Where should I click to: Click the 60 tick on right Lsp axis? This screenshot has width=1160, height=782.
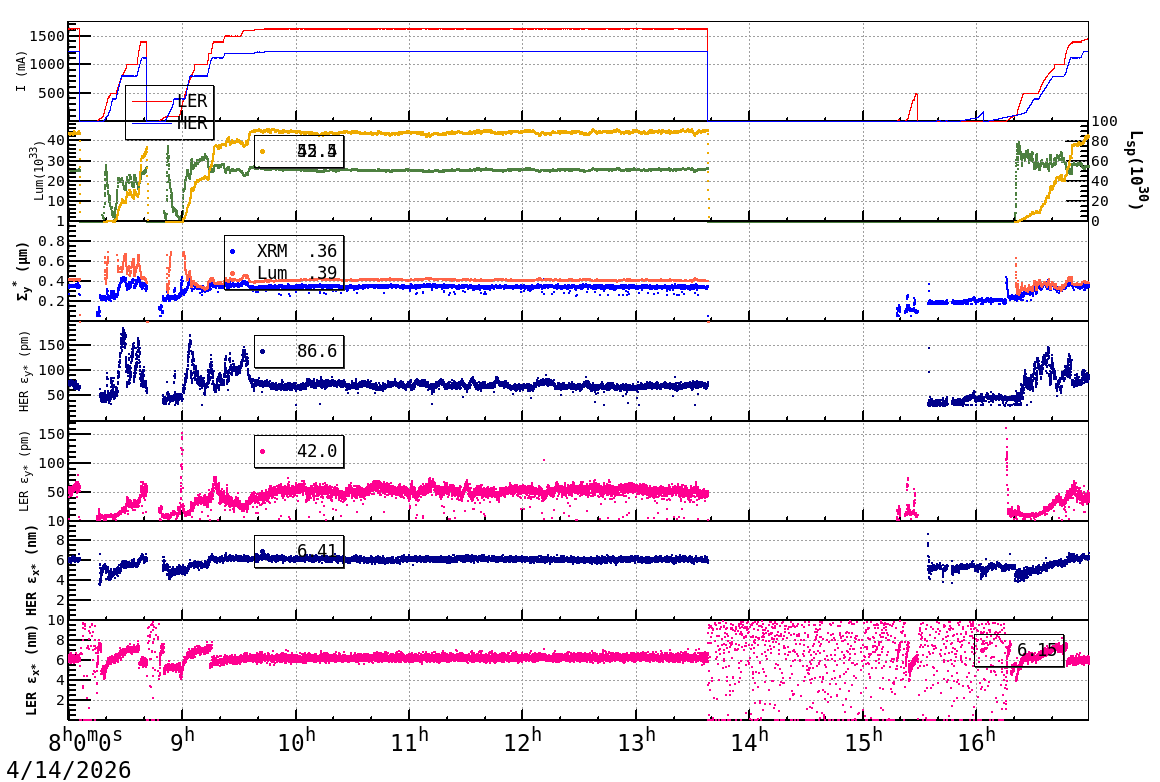point(1100,161)
